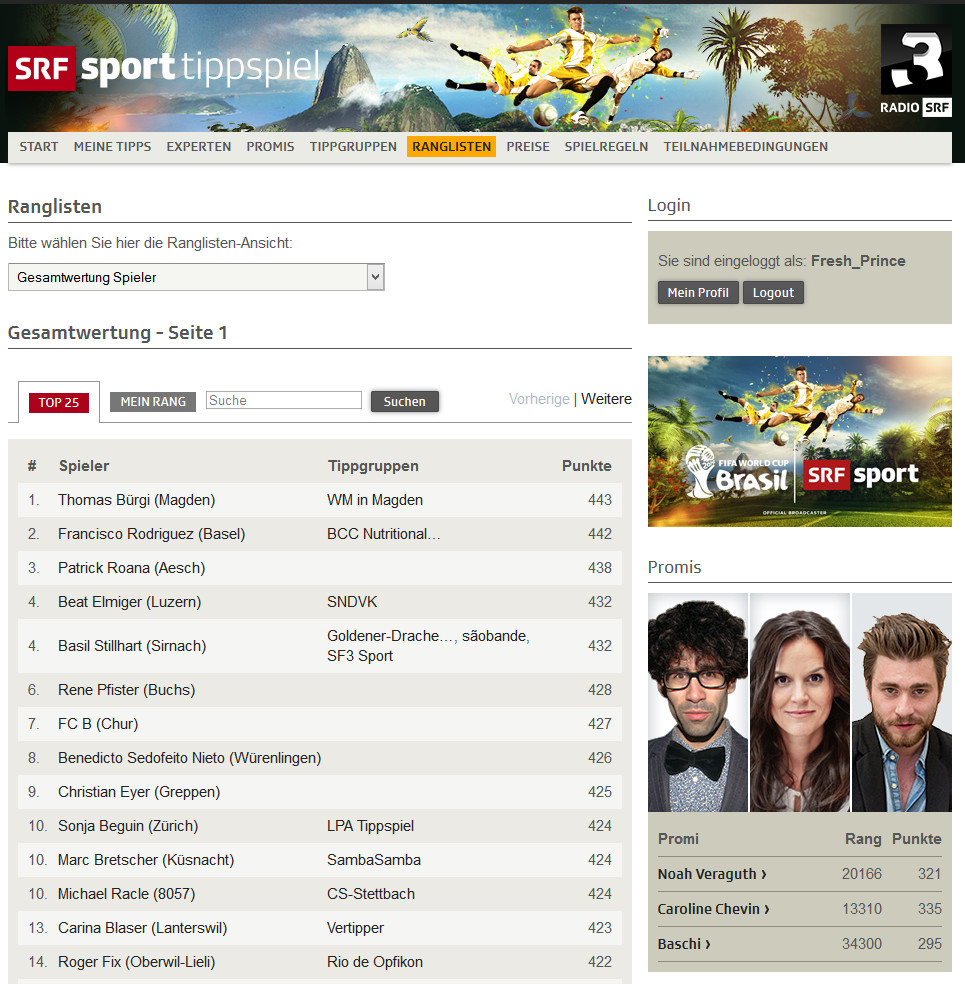The width and height of the screenshot is (965, 984).
Task: Click tip group SambaSamba
Action: (x=374, y=860)
